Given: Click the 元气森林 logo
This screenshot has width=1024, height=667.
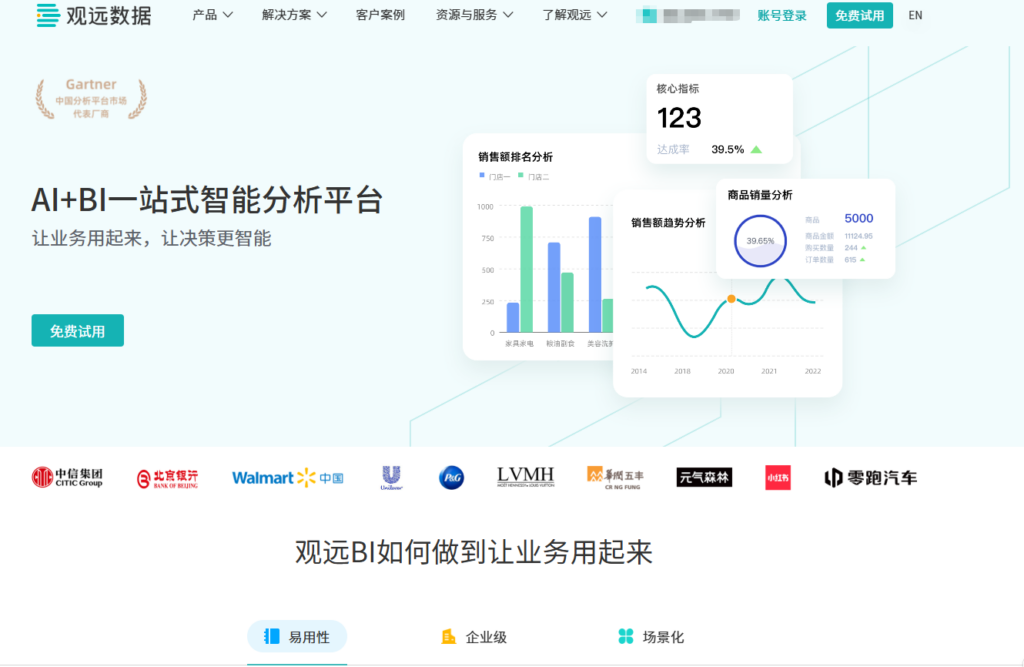Looking at the screenshot, I should coord(704,478).
